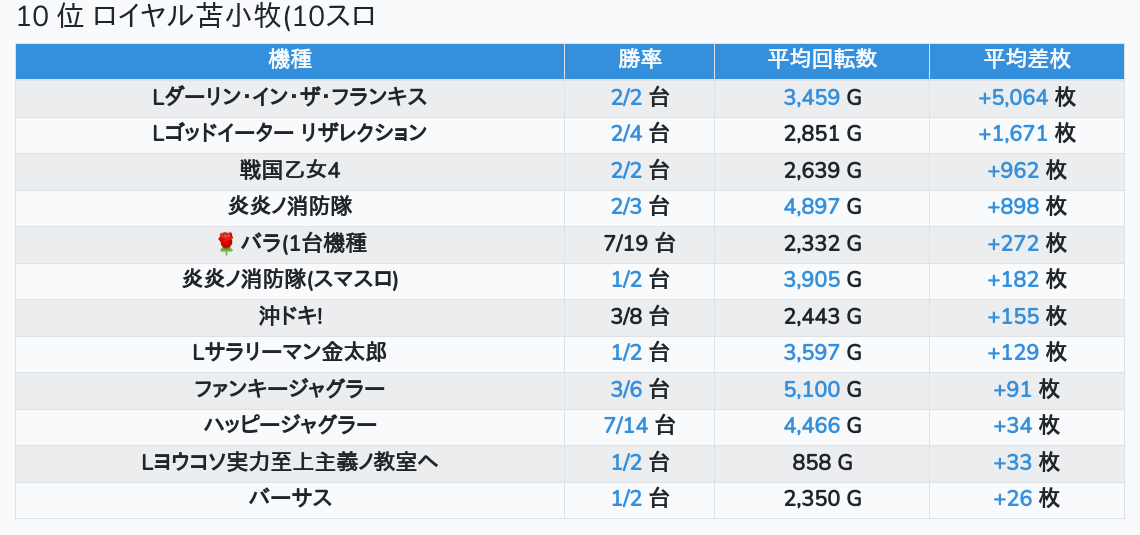Click the +1,671 average difference value
This screenshot has height=535, width=1140.
1013,134
